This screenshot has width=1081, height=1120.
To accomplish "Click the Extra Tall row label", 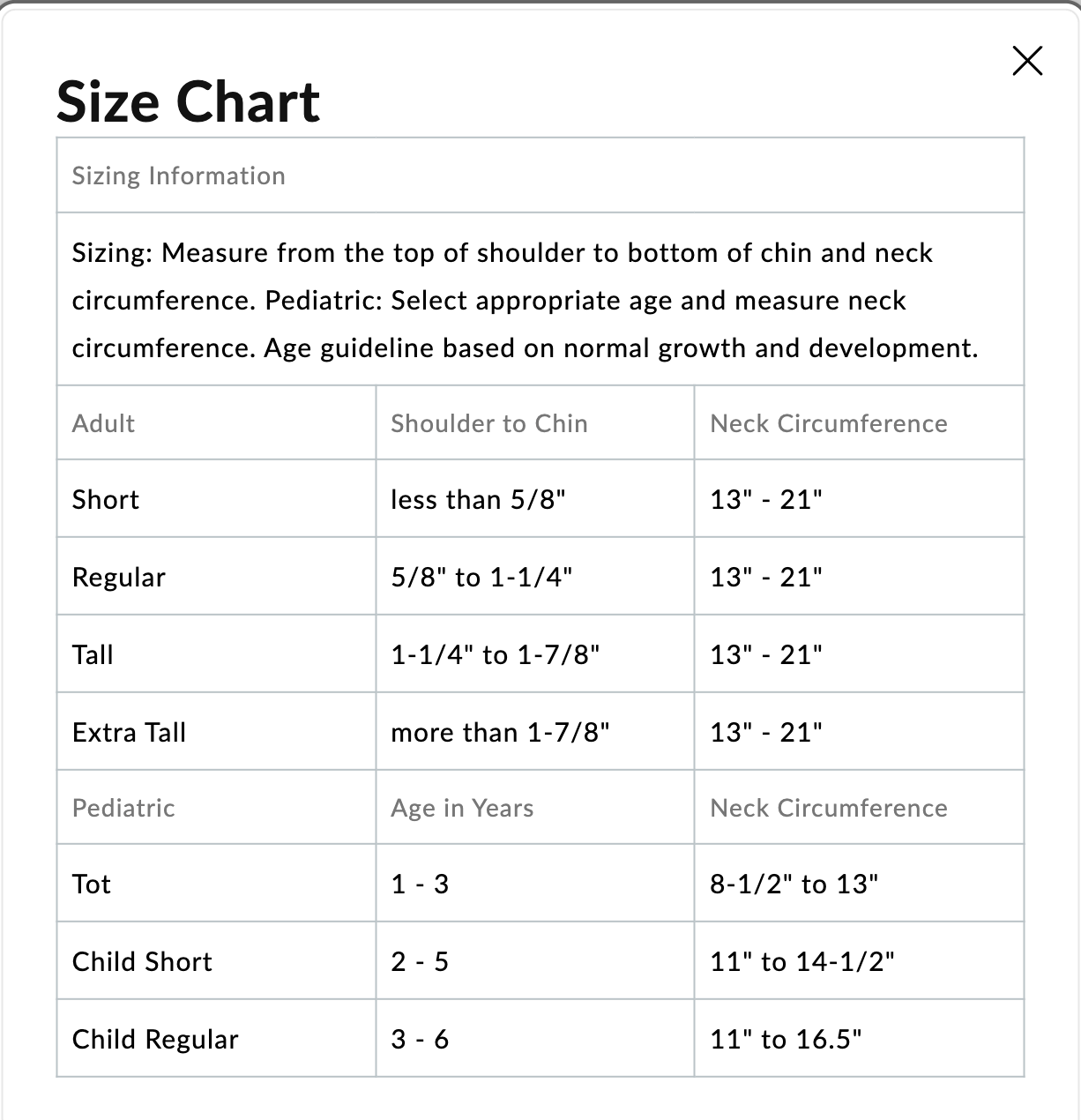I will [130, 733].
